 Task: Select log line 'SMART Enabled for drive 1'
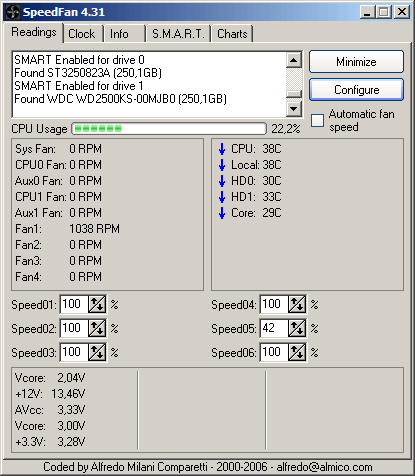(79, 86)
